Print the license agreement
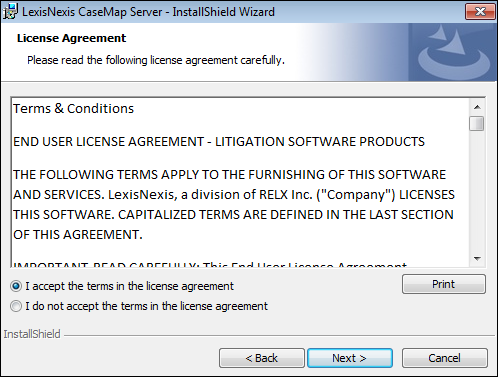The image size is (498, 377). click(444, 284)
